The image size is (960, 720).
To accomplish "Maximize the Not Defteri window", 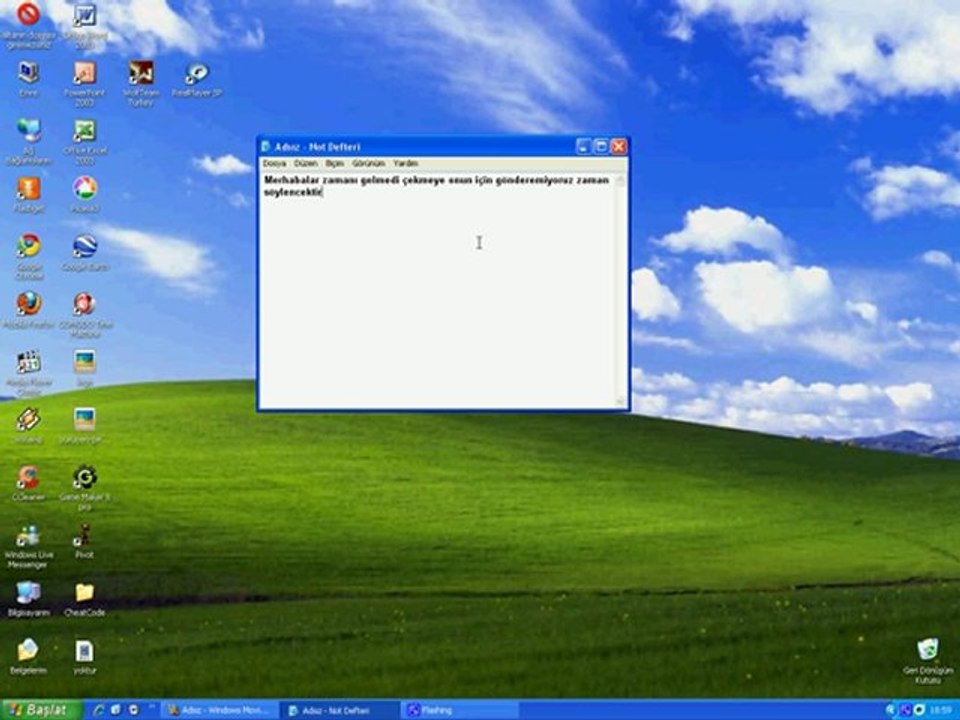I will coord(601,146).
